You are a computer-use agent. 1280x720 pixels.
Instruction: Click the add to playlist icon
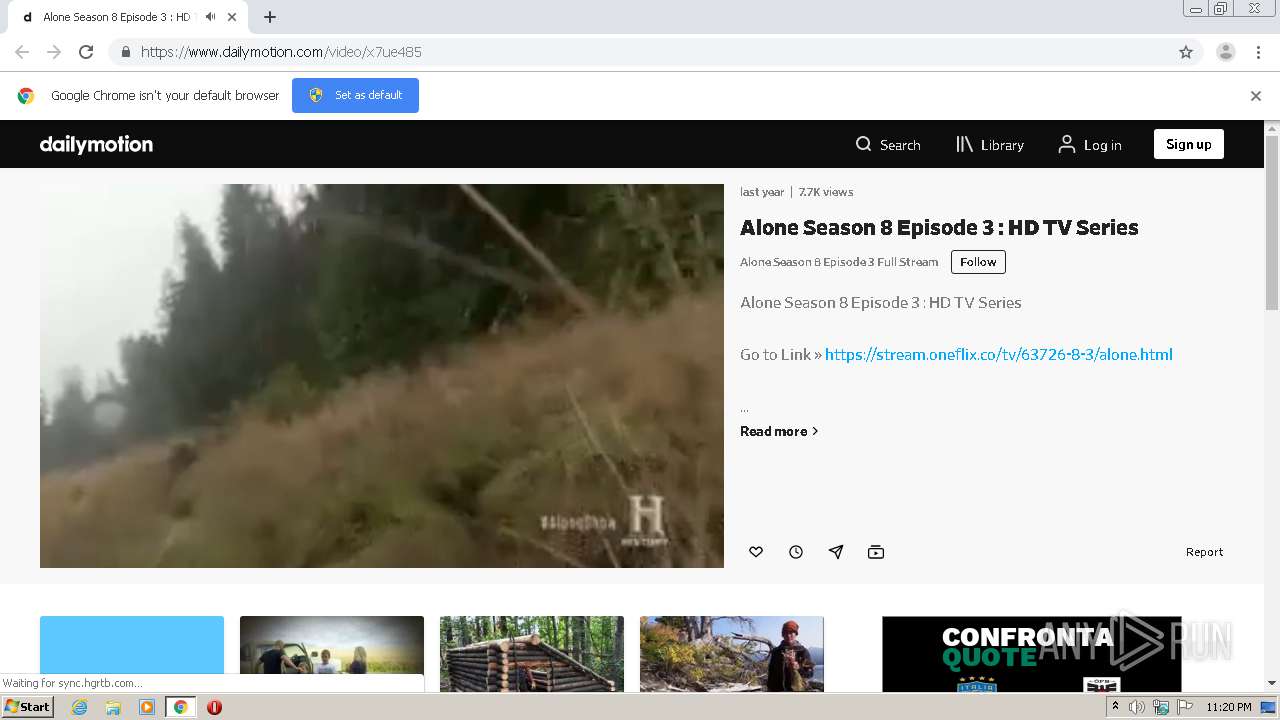pos(876,552)
